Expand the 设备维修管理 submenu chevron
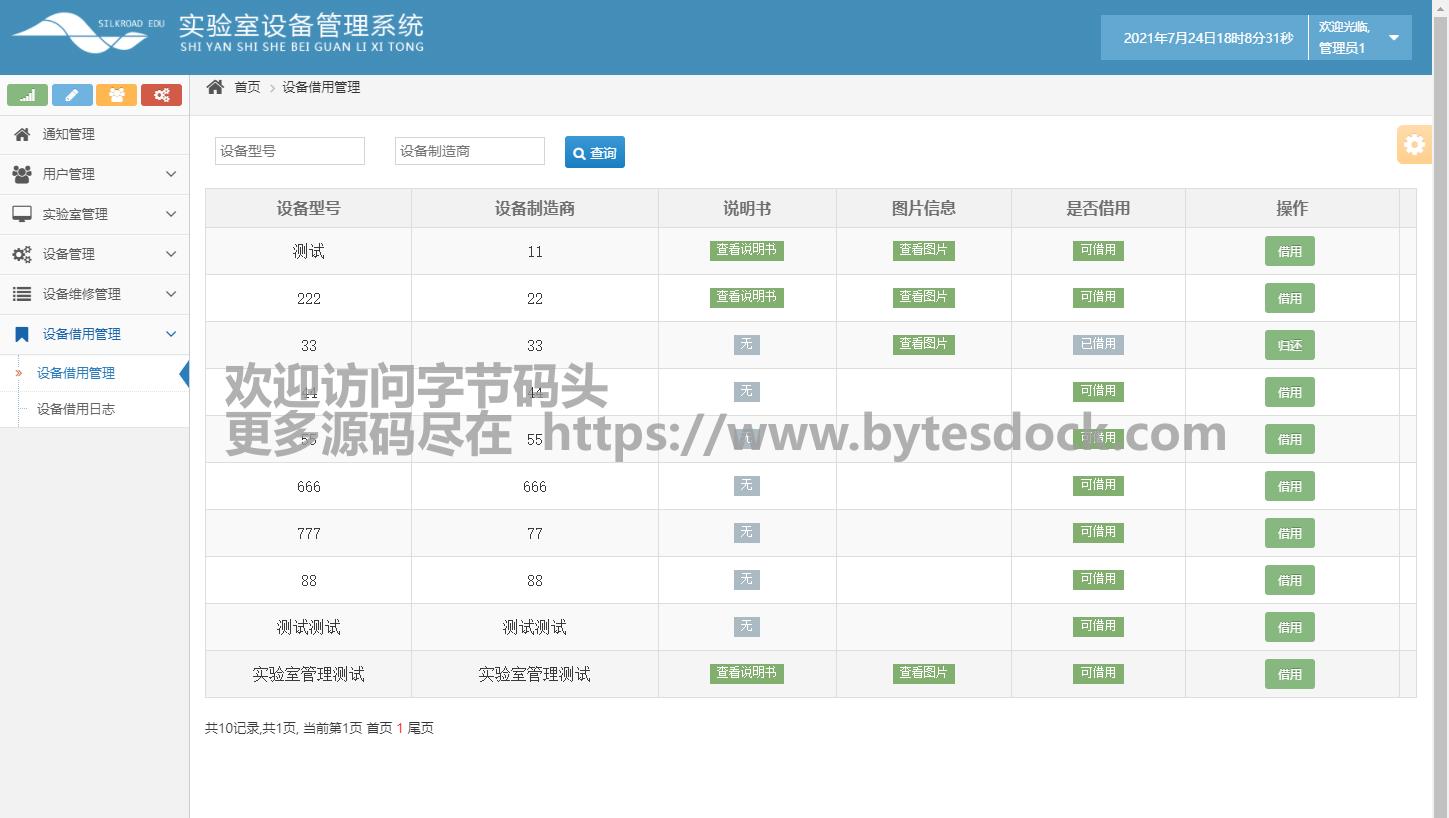 [x=171, y=294]
